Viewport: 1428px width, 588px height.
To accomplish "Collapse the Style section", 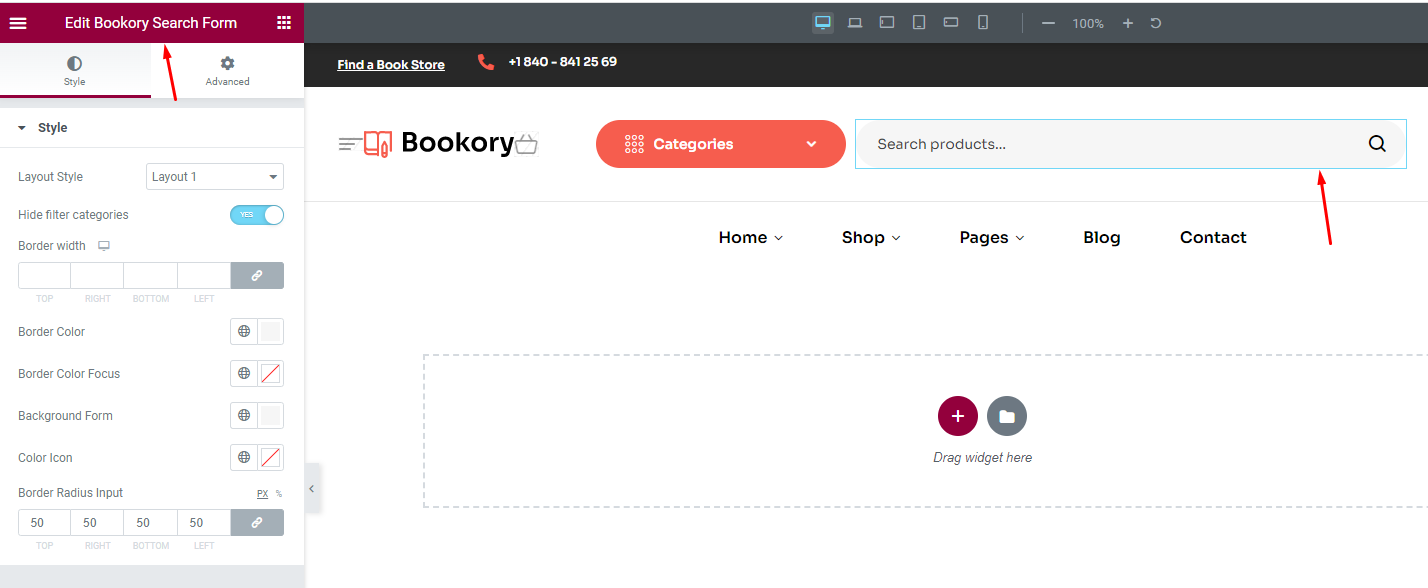I will [22, 128].
